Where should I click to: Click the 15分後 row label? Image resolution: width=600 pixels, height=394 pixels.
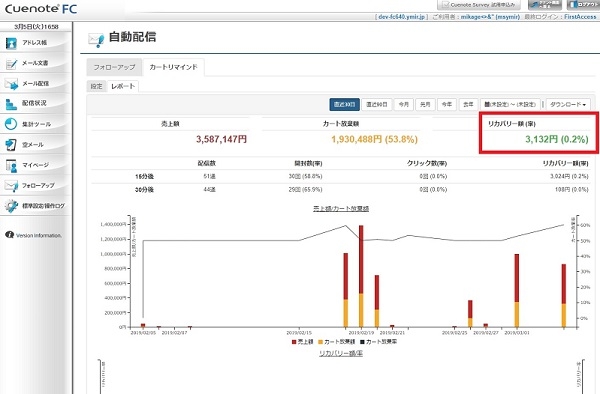144,176
